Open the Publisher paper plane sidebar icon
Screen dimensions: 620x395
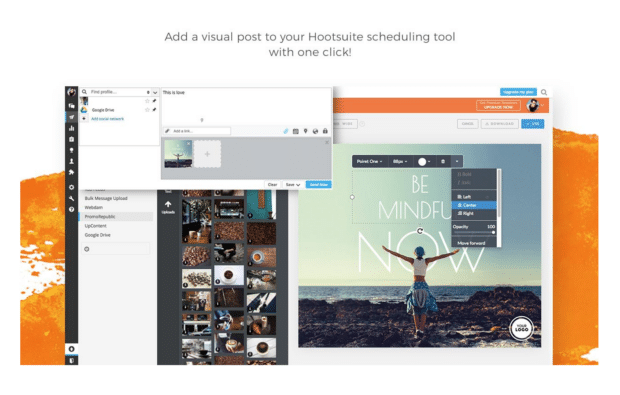pyautogui.click(x=72, y=117)
